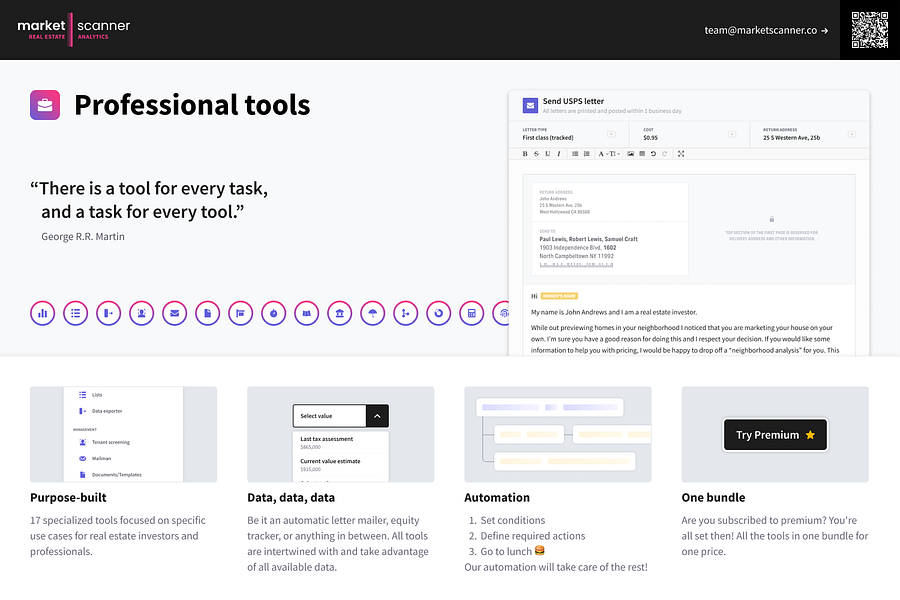Screen dimensions: 900x600
Task: Expand the letter editor to fullscreen
Action: 681,154
